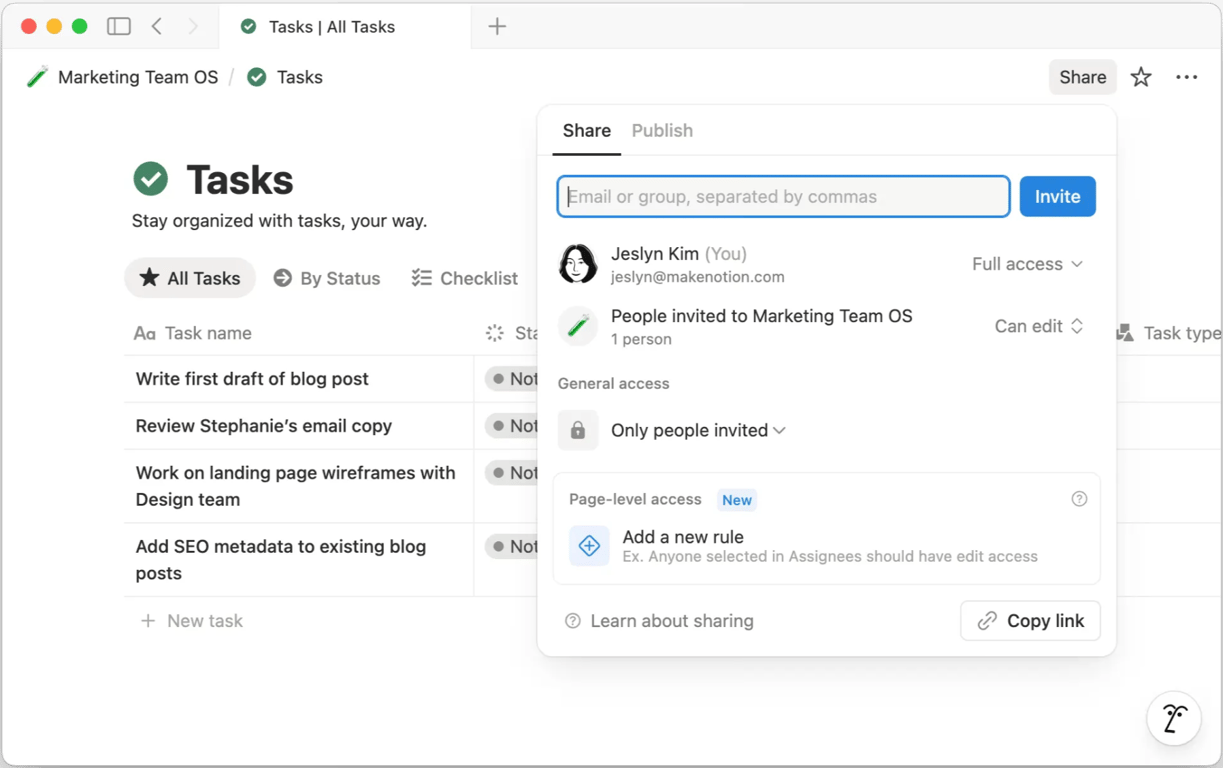1223x768 pixels.
Task: Click the star favorite icon
Action: (x=1141, y=77)
